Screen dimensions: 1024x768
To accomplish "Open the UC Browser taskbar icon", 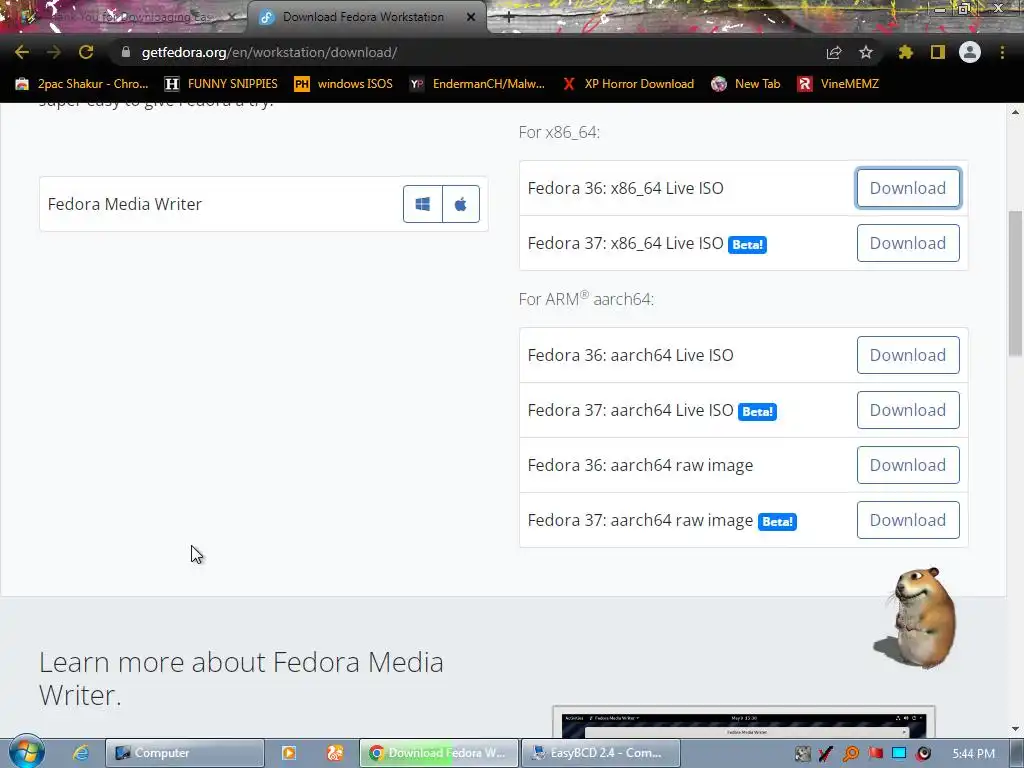I will pyautogui.click(x=335, y=753).
